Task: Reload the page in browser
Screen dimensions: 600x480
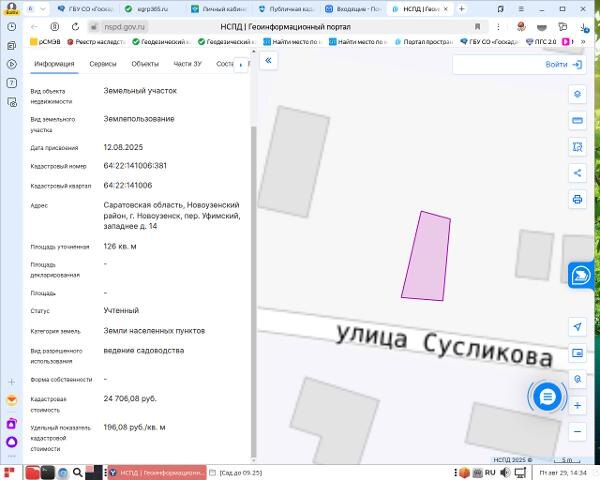Action: point(75,27)
